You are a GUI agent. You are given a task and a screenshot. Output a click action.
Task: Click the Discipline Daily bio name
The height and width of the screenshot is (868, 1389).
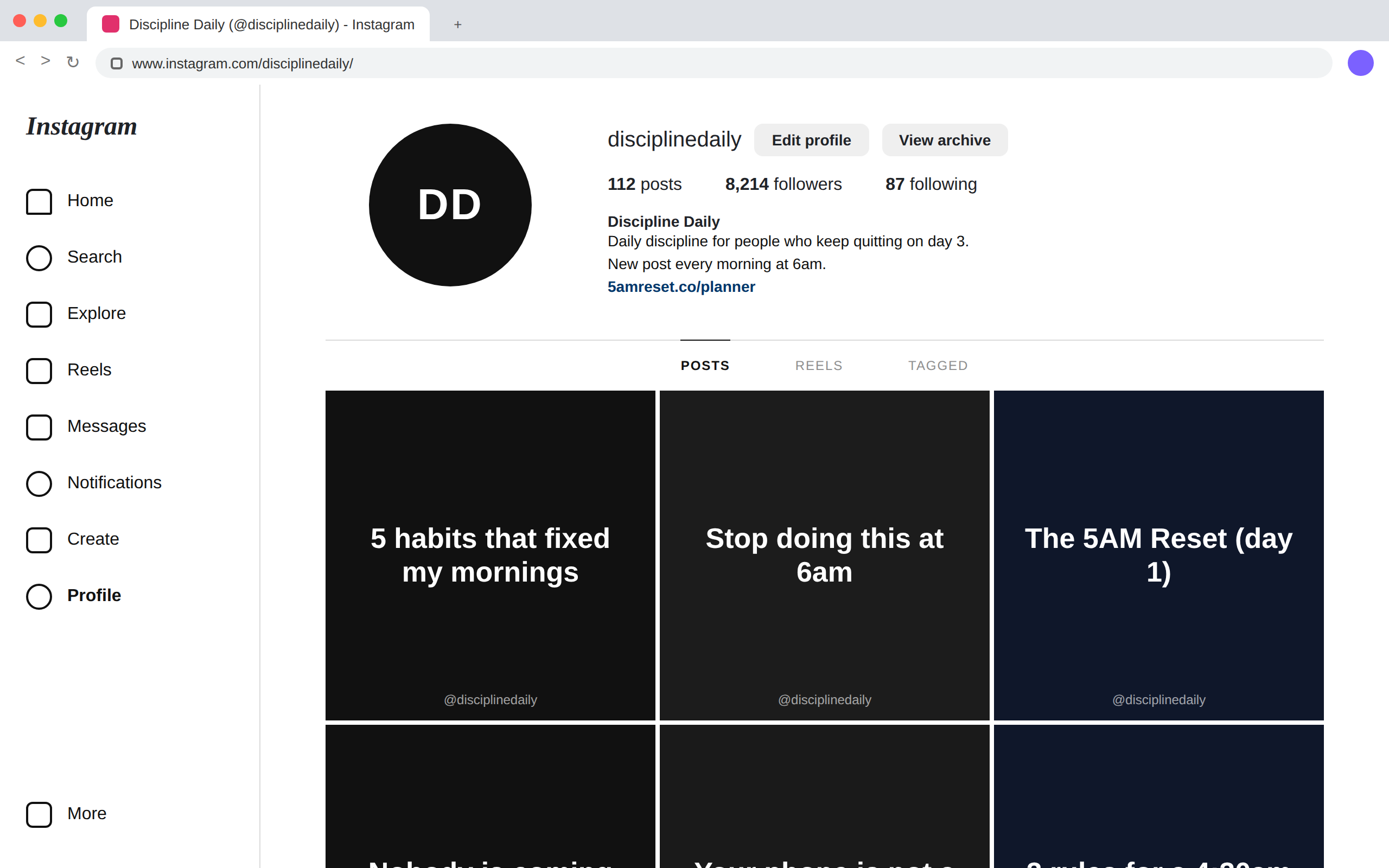tap(664, 221)
